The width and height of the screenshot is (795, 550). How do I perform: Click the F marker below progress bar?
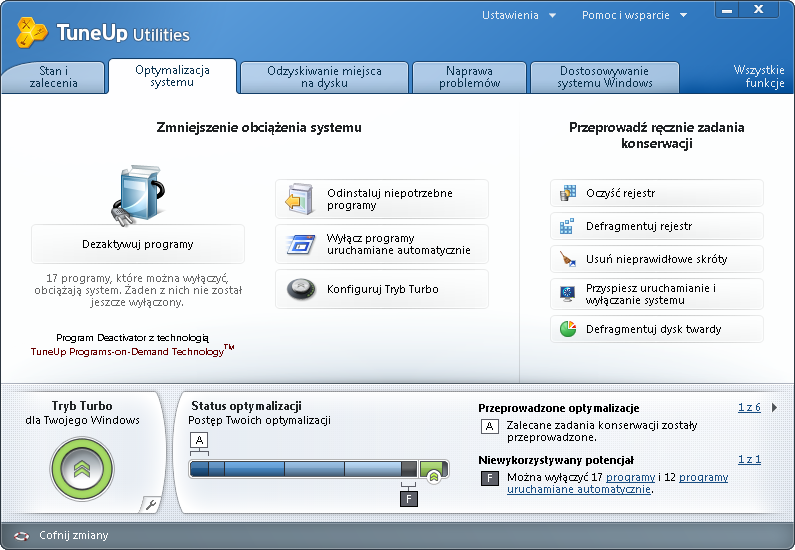(409, 499)
